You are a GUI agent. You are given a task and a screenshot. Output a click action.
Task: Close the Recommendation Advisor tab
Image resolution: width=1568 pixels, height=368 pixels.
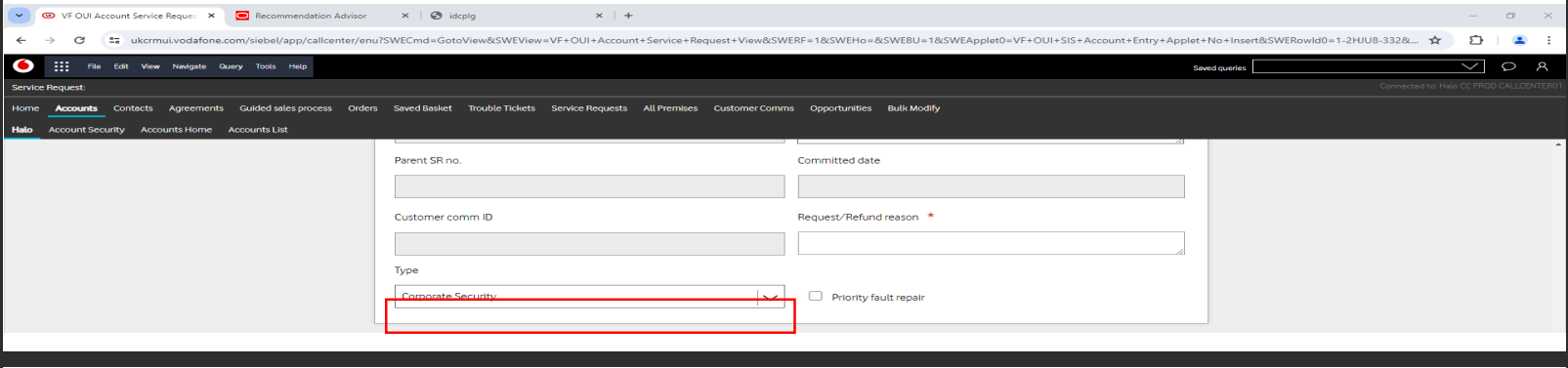coord(405,16)
